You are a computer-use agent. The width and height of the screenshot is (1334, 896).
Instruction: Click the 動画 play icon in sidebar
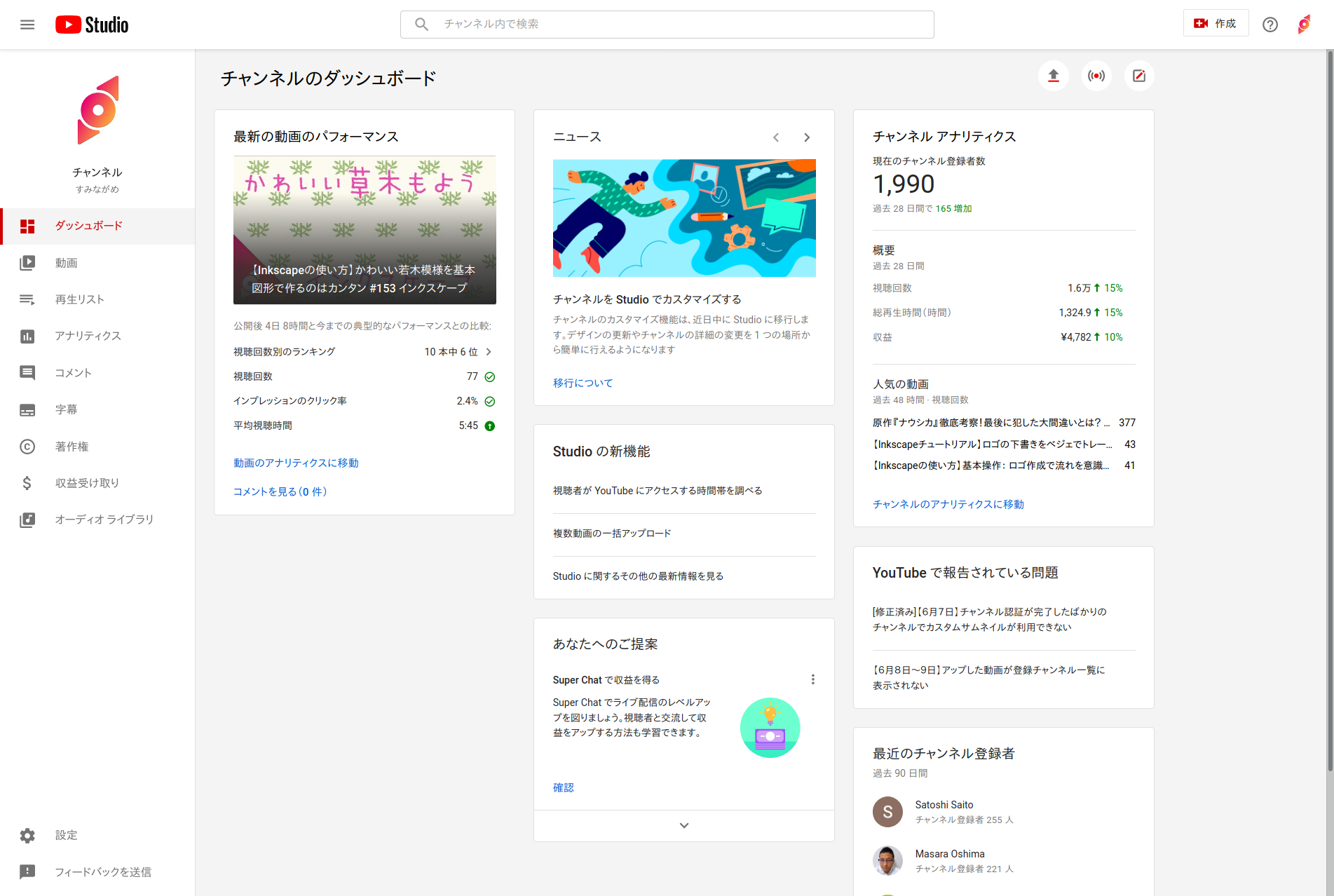coord(27,263)
